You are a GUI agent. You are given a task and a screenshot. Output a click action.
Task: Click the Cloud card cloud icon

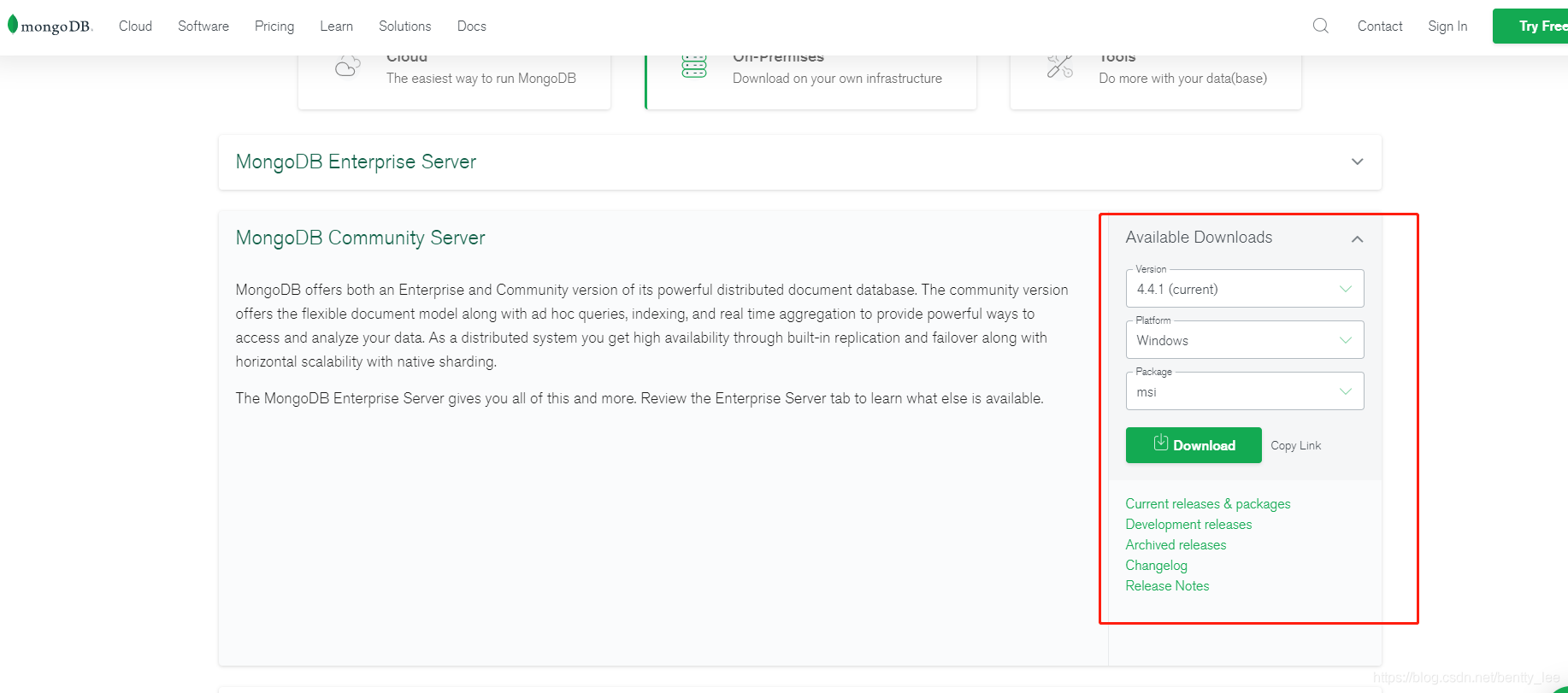347,66
